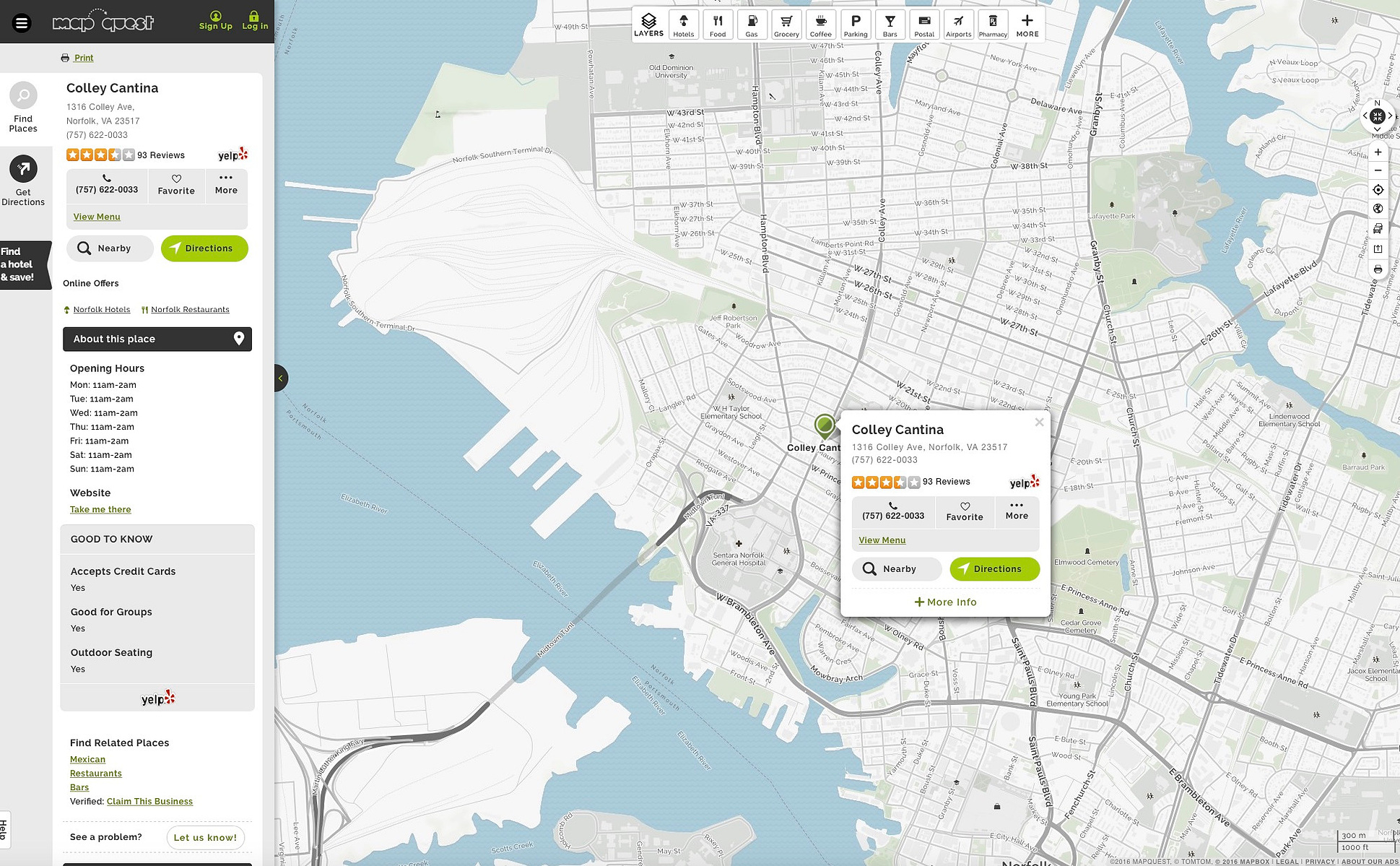Show Gas stations on the map
1400x866 pixels.
click(x=752, y=25)
